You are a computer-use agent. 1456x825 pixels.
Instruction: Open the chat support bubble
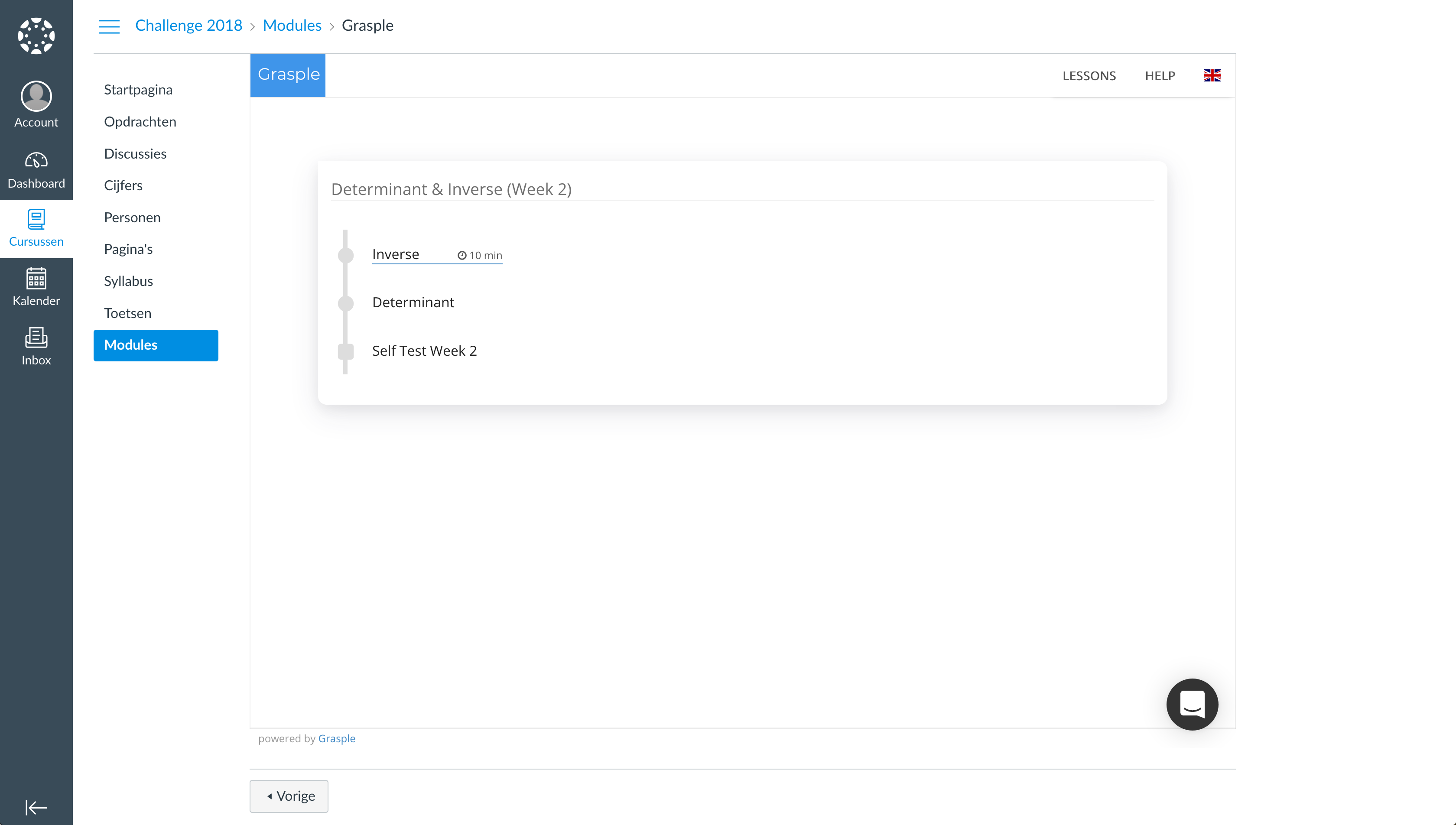(x=1192, y=704)
